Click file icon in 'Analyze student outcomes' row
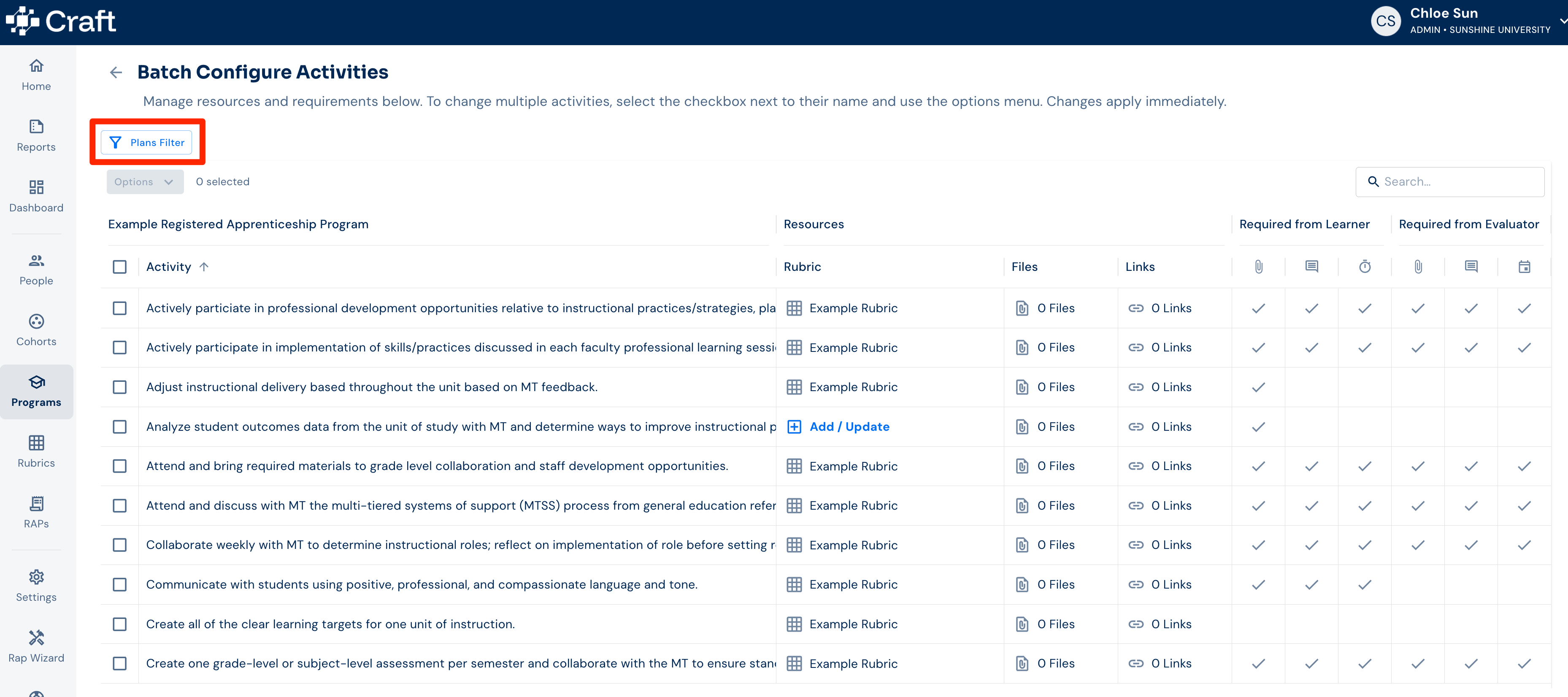 1022,427
